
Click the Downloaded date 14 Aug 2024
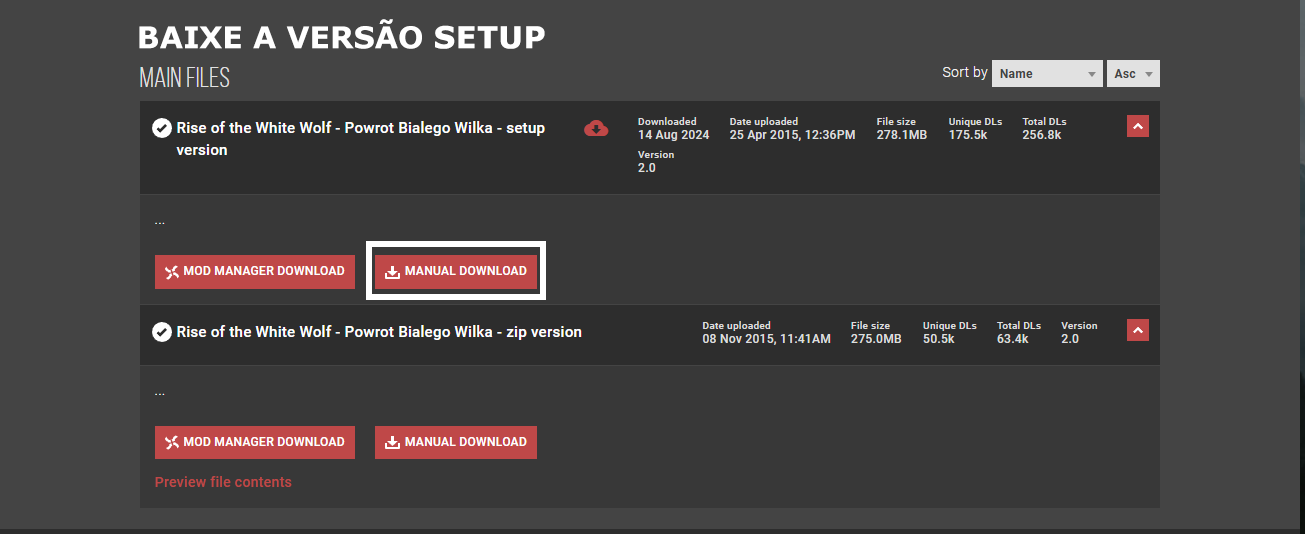pyautogui.click(x=673, y=135)
